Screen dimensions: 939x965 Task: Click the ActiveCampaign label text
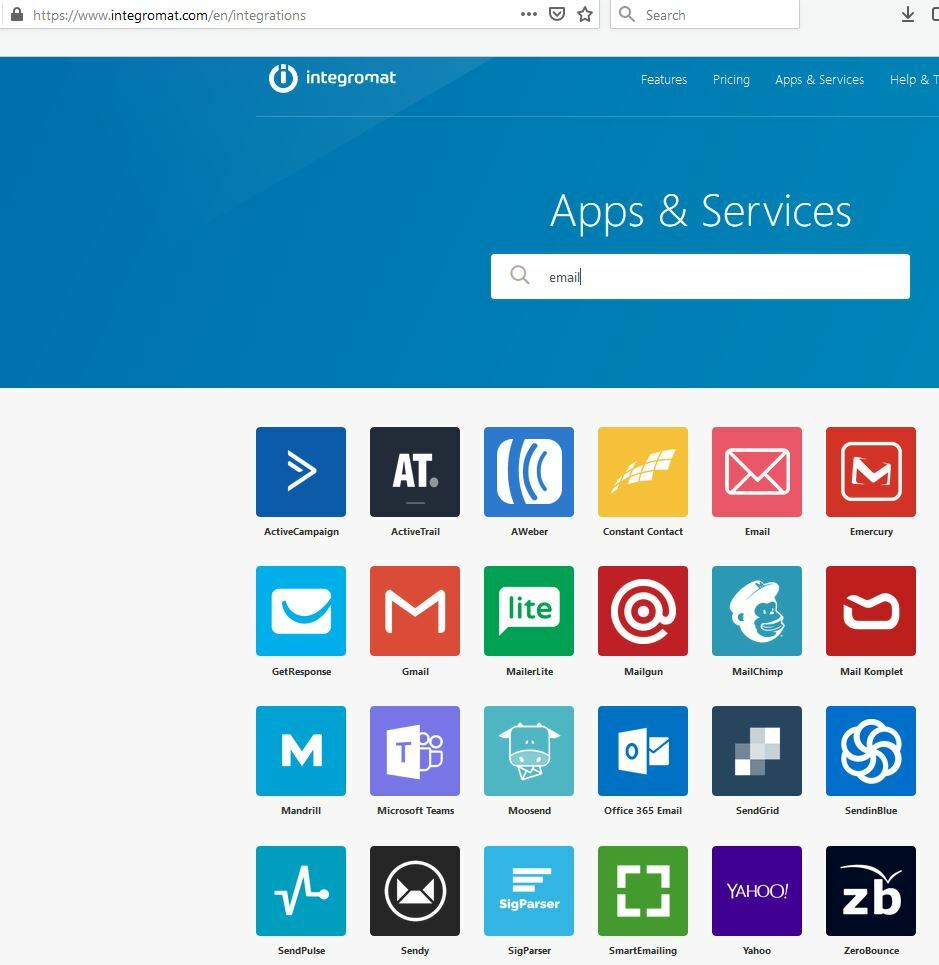pos(302,532)
